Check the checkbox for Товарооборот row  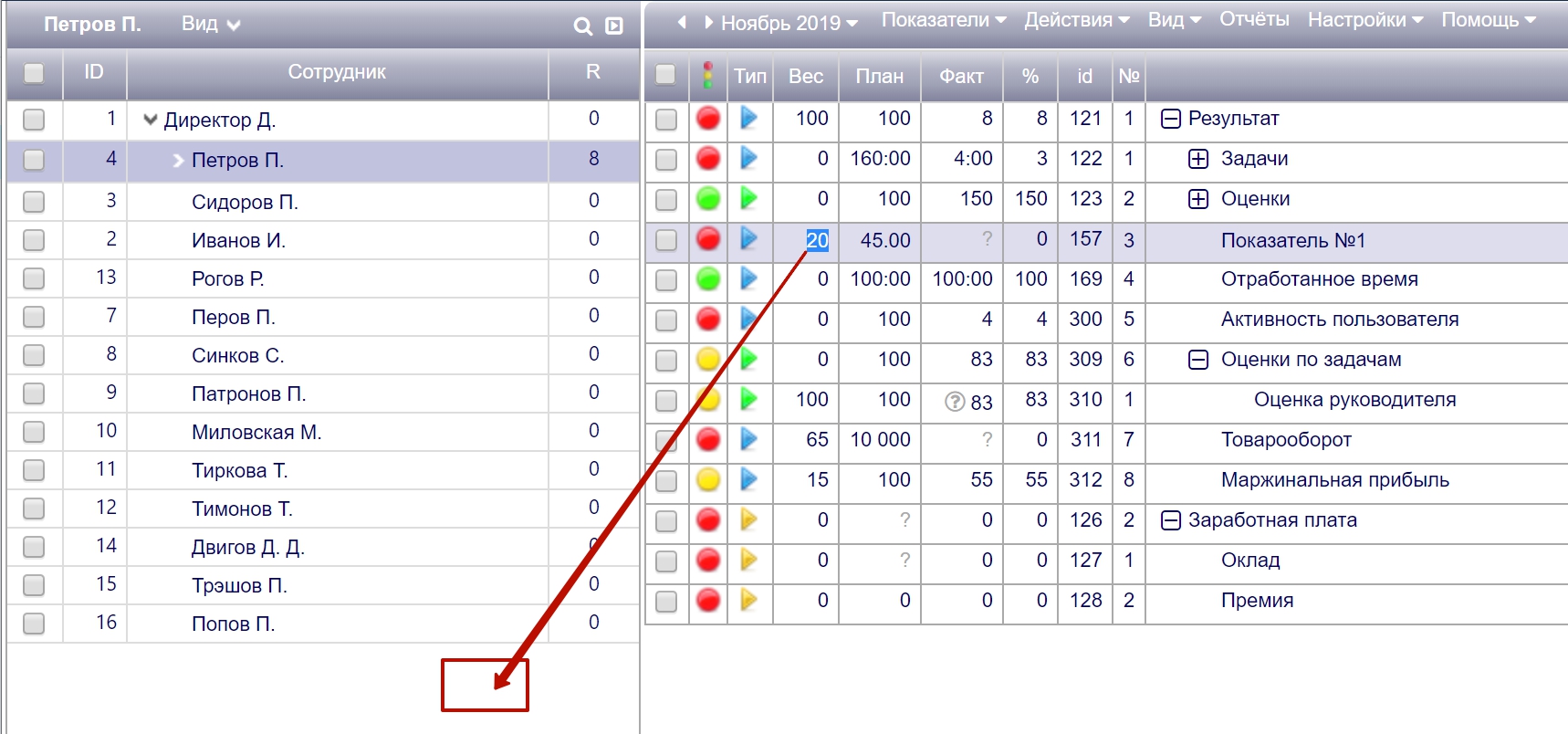[666, 441]
